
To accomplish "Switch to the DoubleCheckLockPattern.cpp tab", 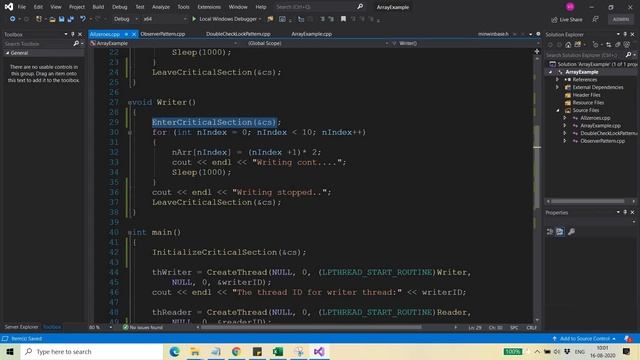I will [x=238, y=34].
